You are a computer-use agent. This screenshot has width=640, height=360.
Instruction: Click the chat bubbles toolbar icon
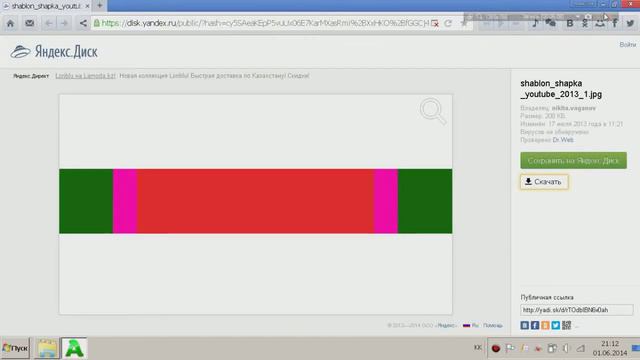551,23
